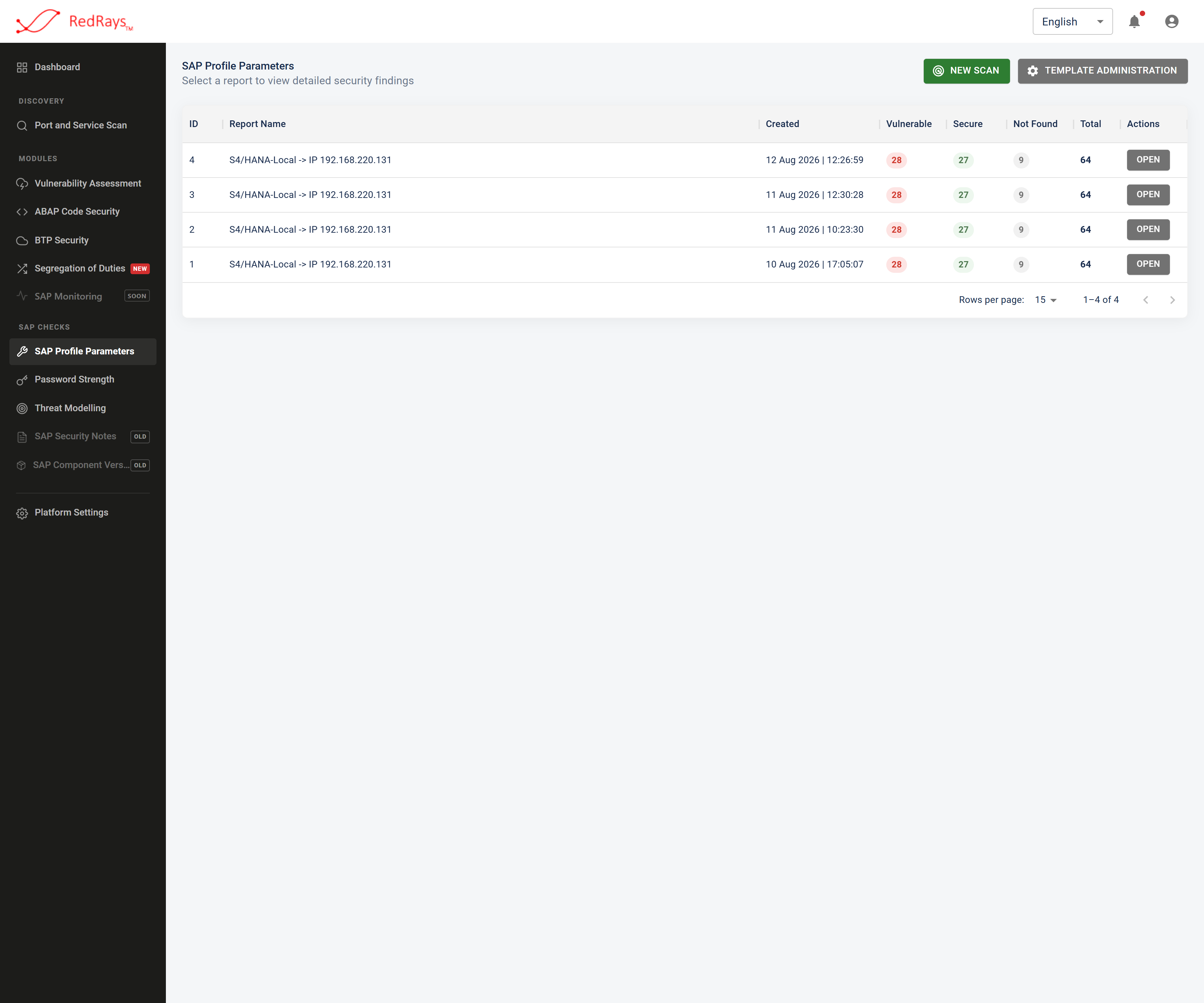Go to the previous page arrow
1204x1003 pixels.
click(1145, 300)
